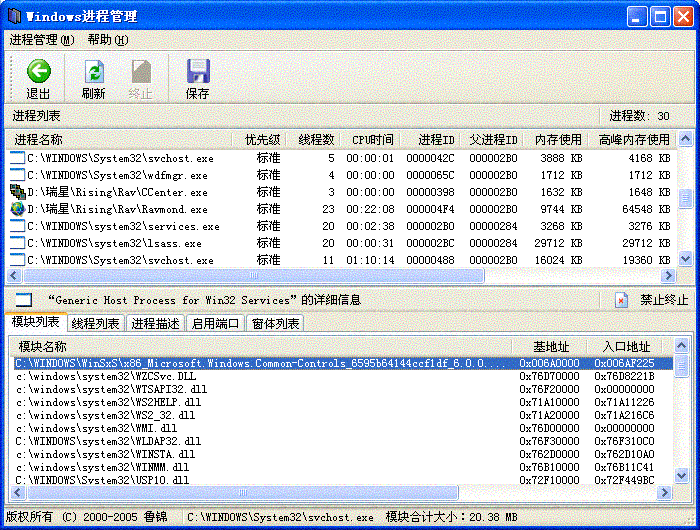Screen dimensions: 700x530
Task: Click the Save (保存) floppy disk icon
Action: point(198,71)
